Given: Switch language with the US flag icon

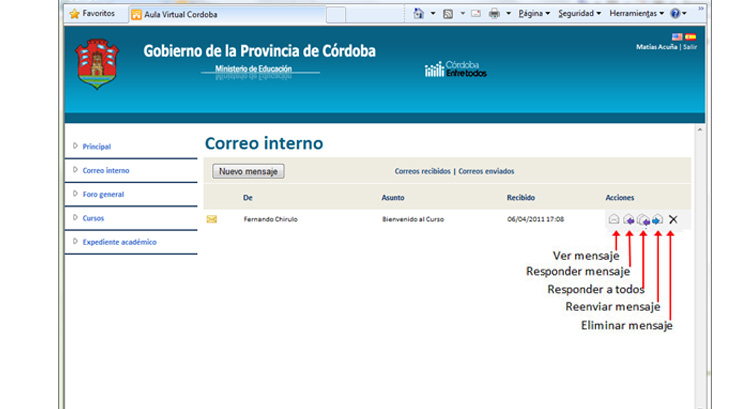Looking at the screenshot, I should (677, 37).
